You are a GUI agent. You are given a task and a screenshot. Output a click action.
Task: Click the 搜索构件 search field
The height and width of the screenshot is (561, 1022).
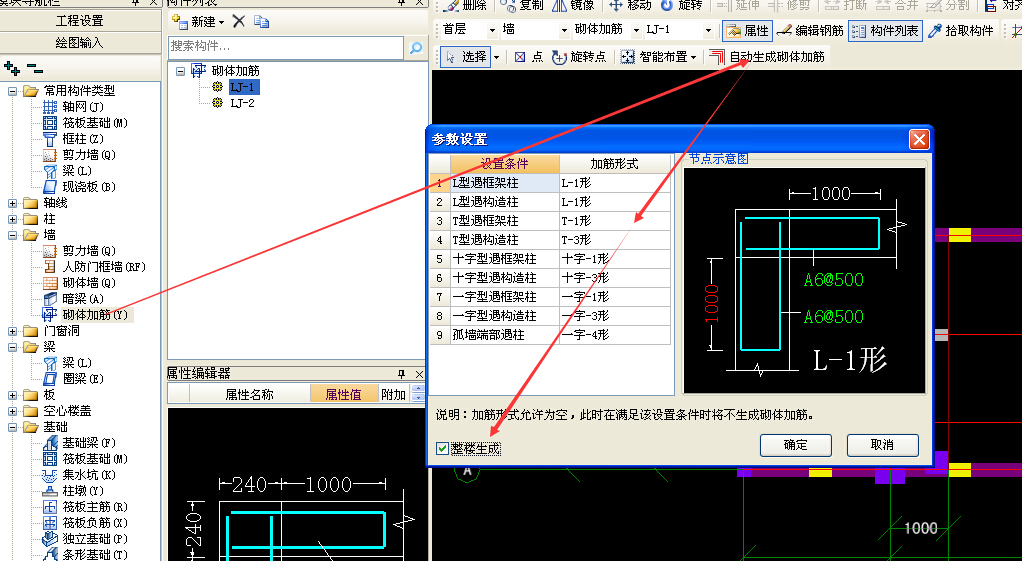(286, 47)
